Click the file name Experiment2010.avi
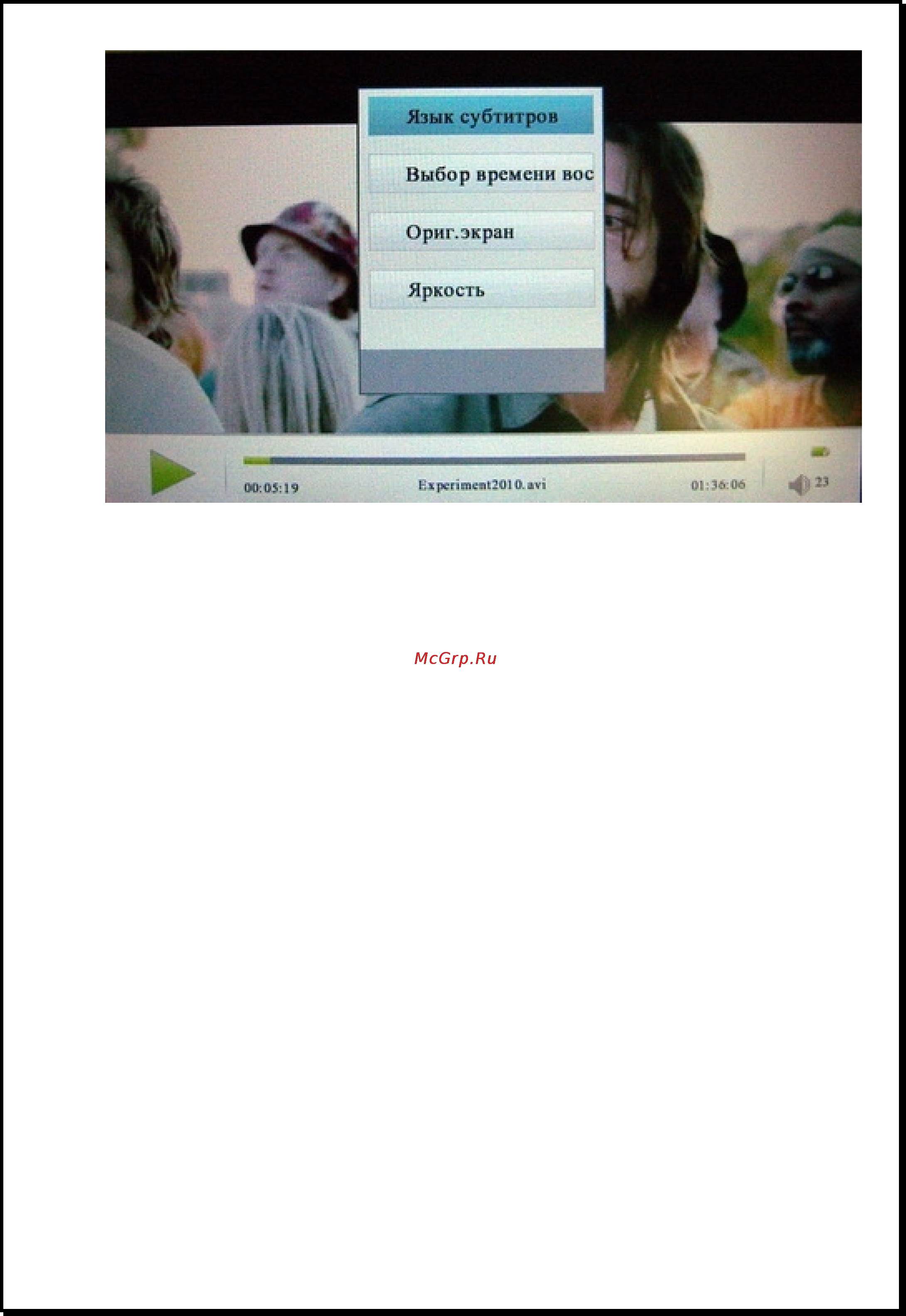Screen dimensions: 906x1316 [482, 485]
